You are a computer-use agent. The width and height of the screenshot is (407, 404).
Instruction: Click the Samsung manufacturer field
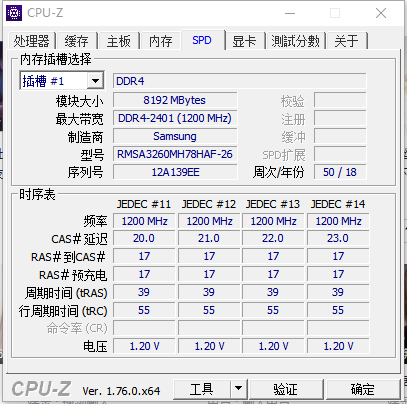[175, 136]
